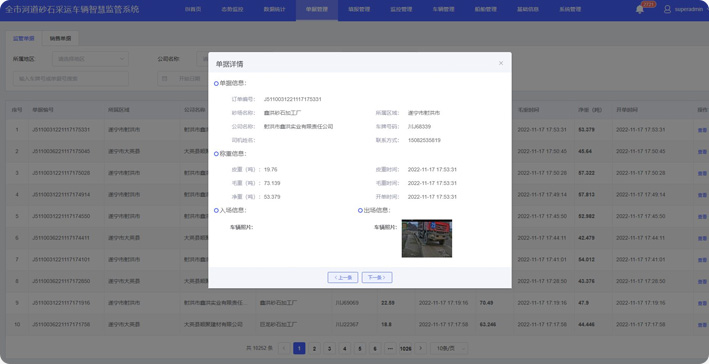Click the previous page arrow in pagination
Viewport: 709px width, 364px height.
[284, 348]
